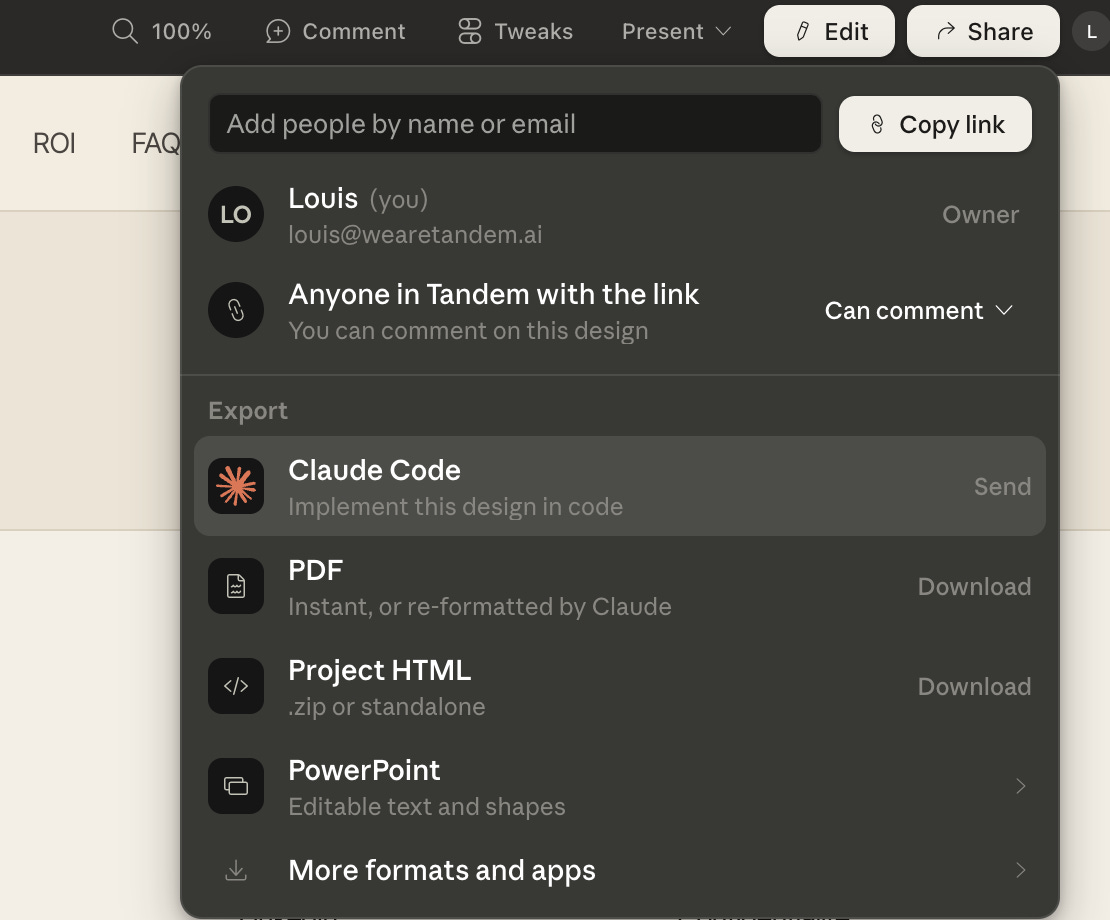Expand the PowerPoint submenu chevron
The image size is (1110, 920).
1020,786
